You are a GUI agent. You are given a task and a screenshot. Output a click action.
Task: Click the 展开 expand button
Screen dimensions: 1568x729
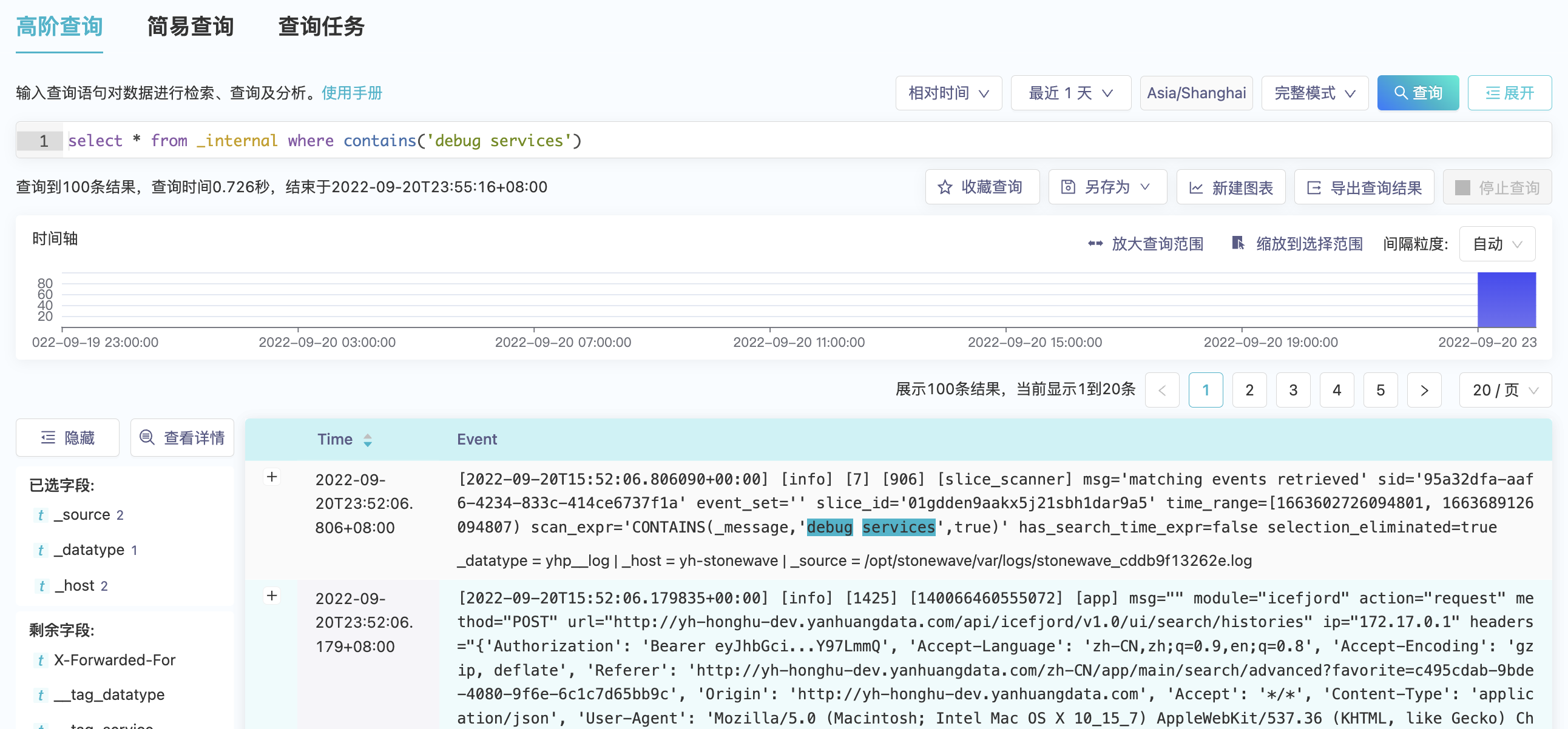click(1510, 93)
